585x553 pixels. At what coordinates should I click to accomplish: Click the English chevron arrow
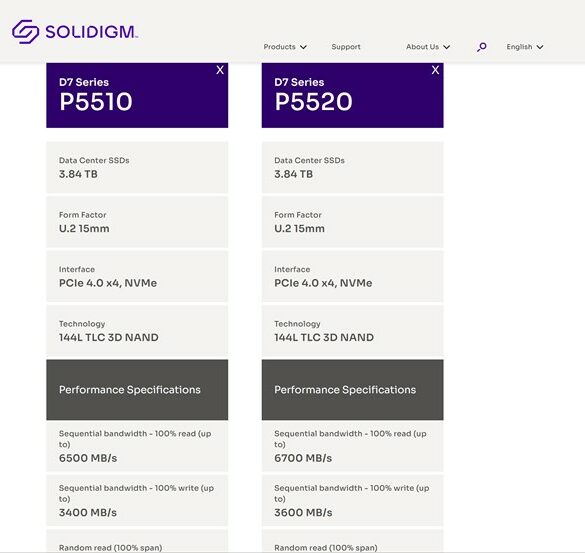click(x=540, y=47)
